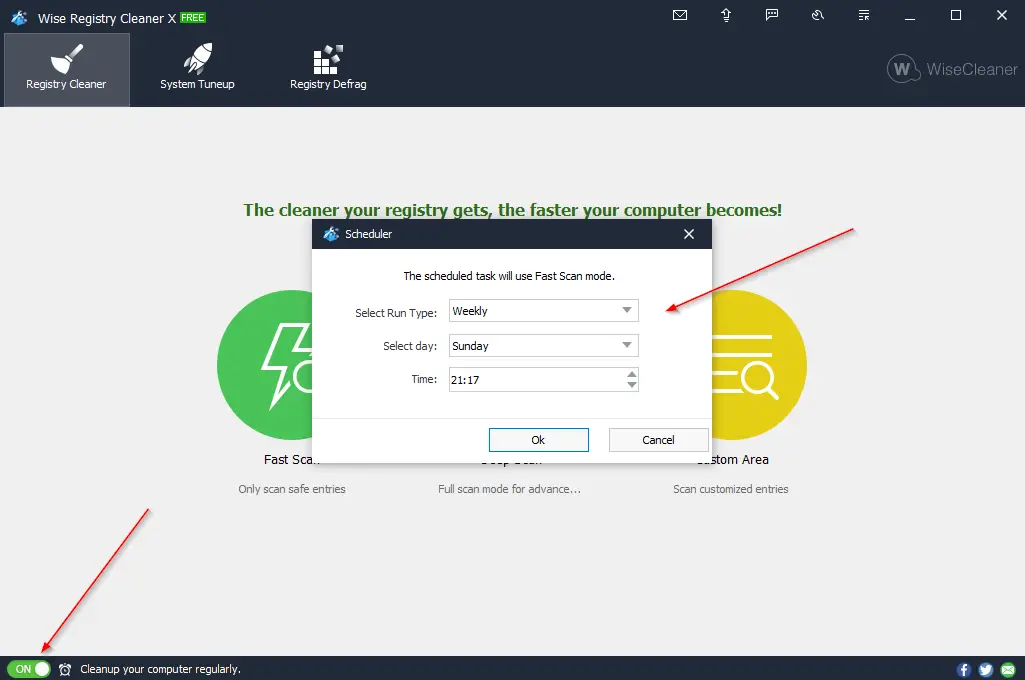This screenshot has height=680, width=1025.
Task: Open the Twitter share icon
Action: coord(986,670)
